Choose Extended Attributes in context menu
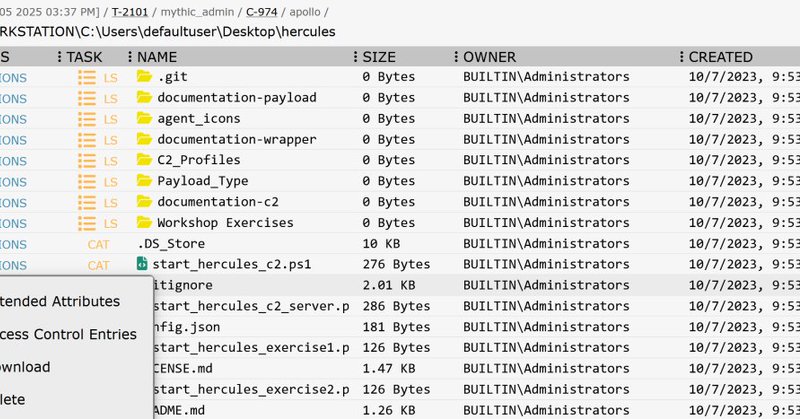This screenshot has width=800, height=419. [x=60, y=302]
